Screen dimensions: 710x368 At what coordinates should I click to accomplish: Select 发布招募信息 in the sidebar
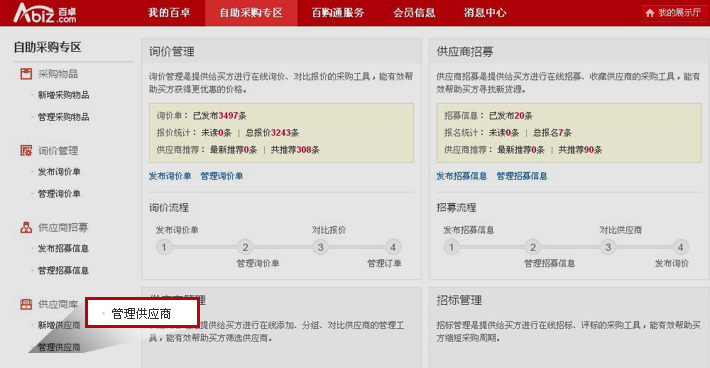(x=63, y=249)
